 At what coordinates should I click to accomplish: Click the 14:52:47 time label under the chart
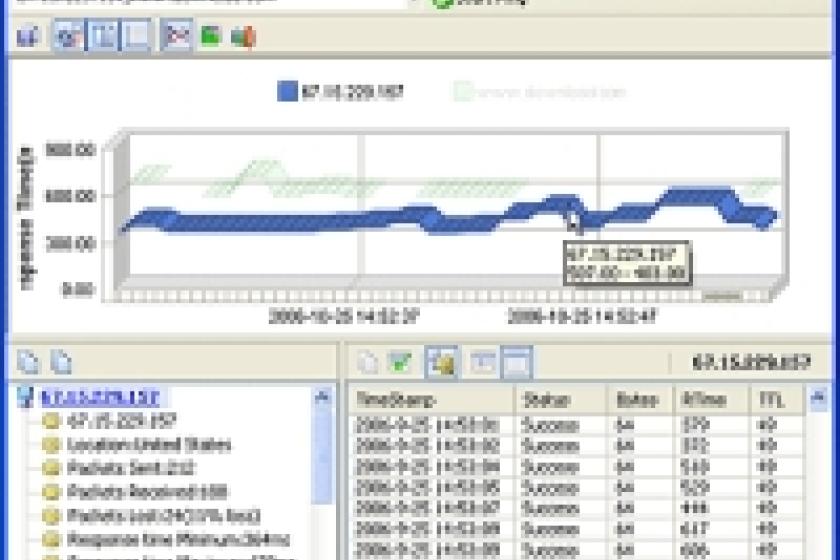click(582, 316)
